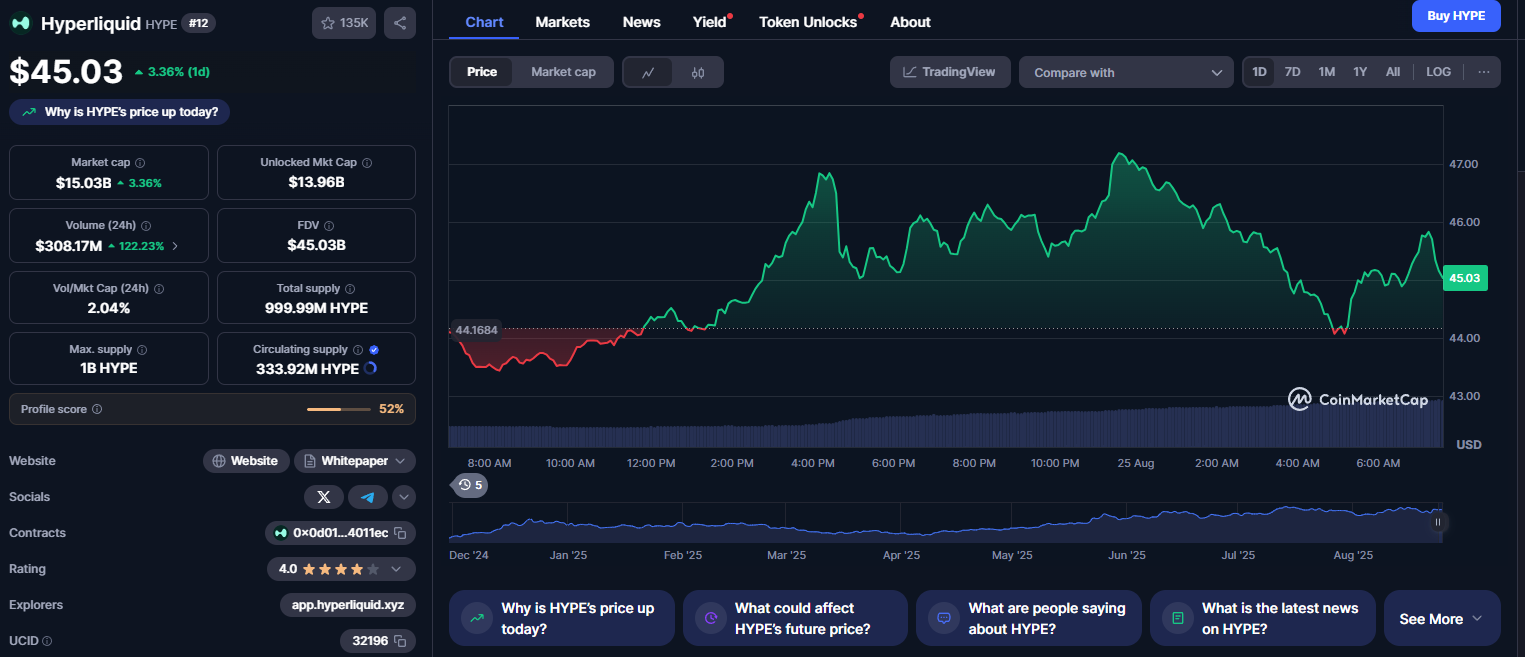1525x657 pixels.
Task: Click the Profile score info icon
Action: (97, 409)
